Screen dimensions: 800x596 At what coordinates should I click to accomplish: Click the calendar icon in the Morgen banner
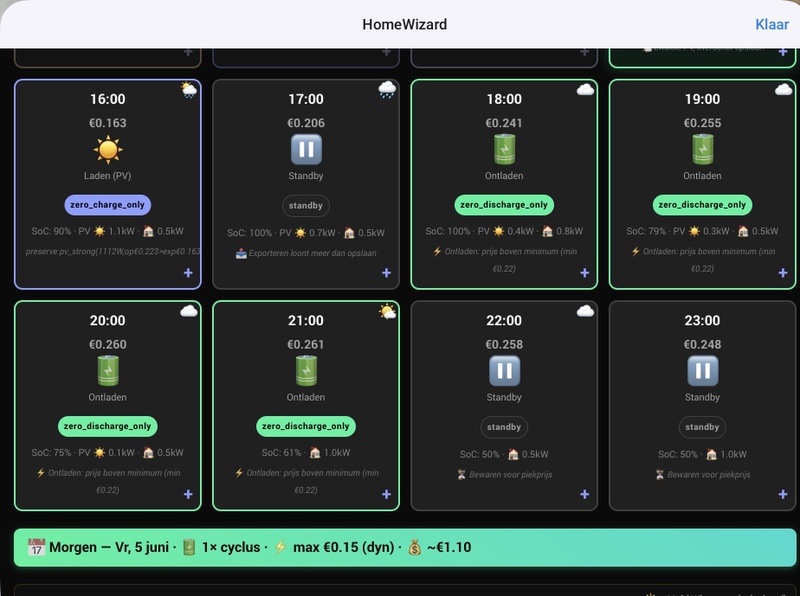coord(36,547)
